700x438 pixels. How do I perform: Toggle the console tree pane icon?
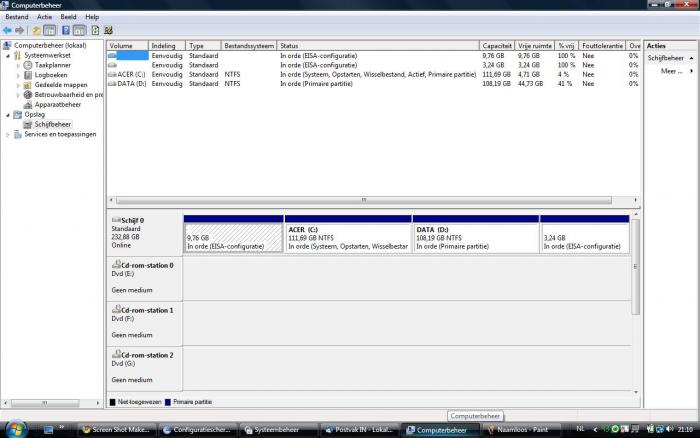[x=50, y=30]
